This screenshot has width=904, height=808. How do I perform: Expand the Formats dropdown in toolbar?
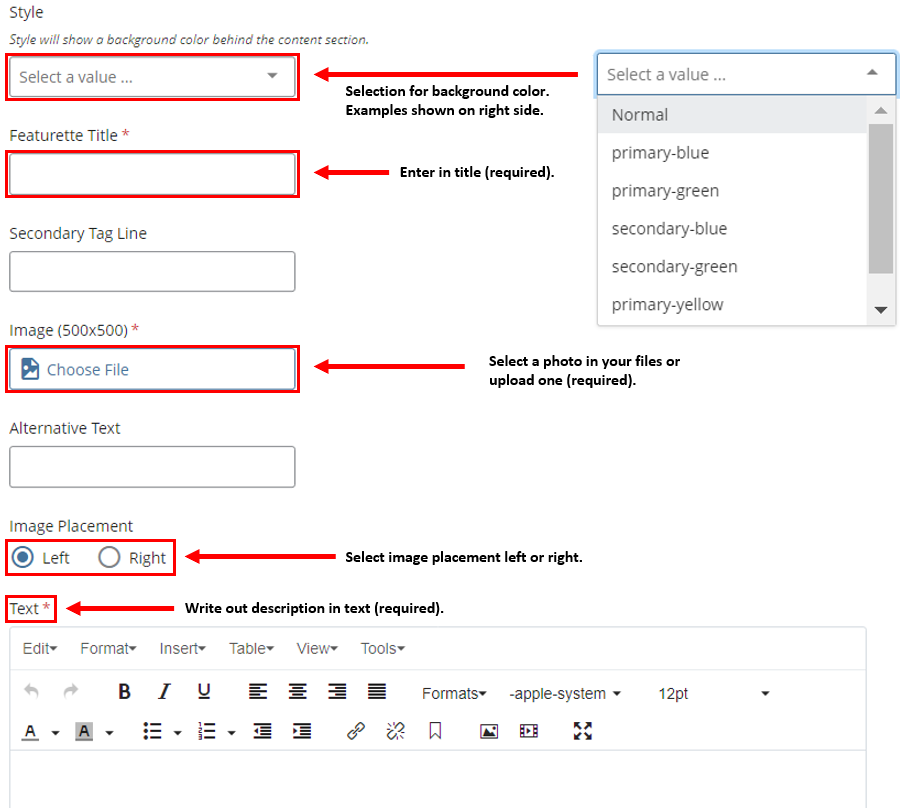click(x=454, y=693)
